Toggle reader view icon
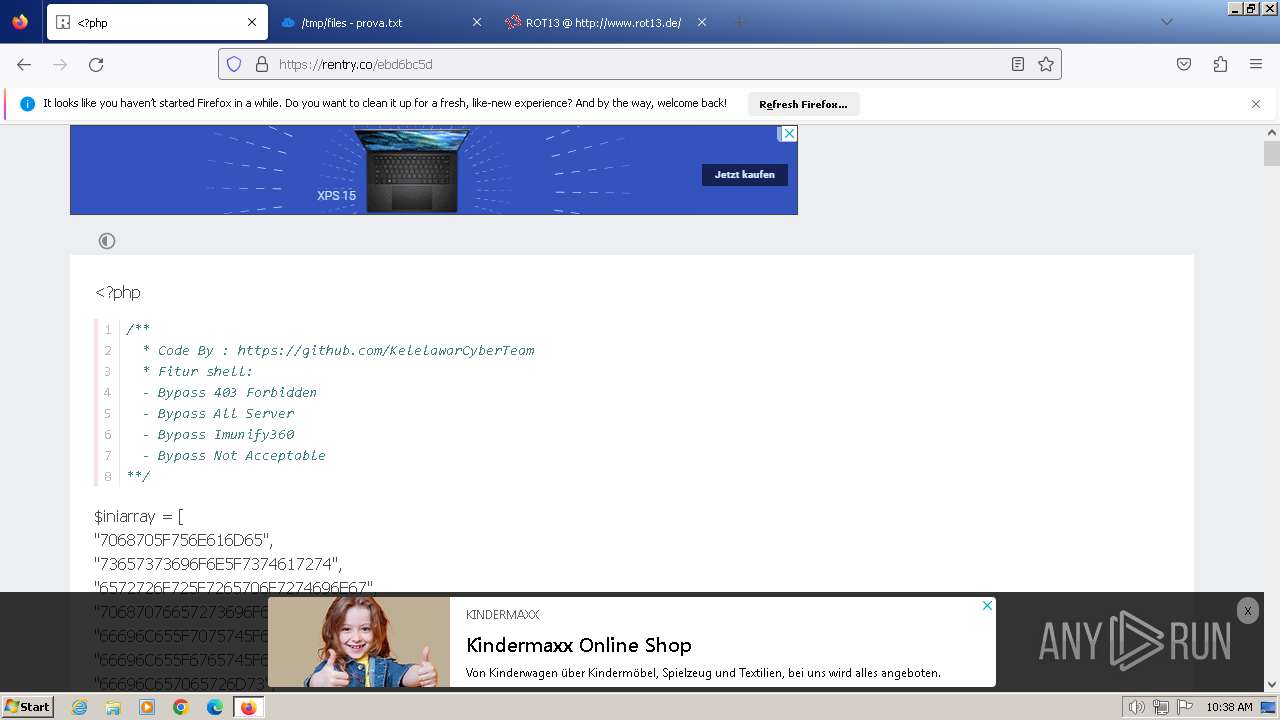 coord(1017,64)
